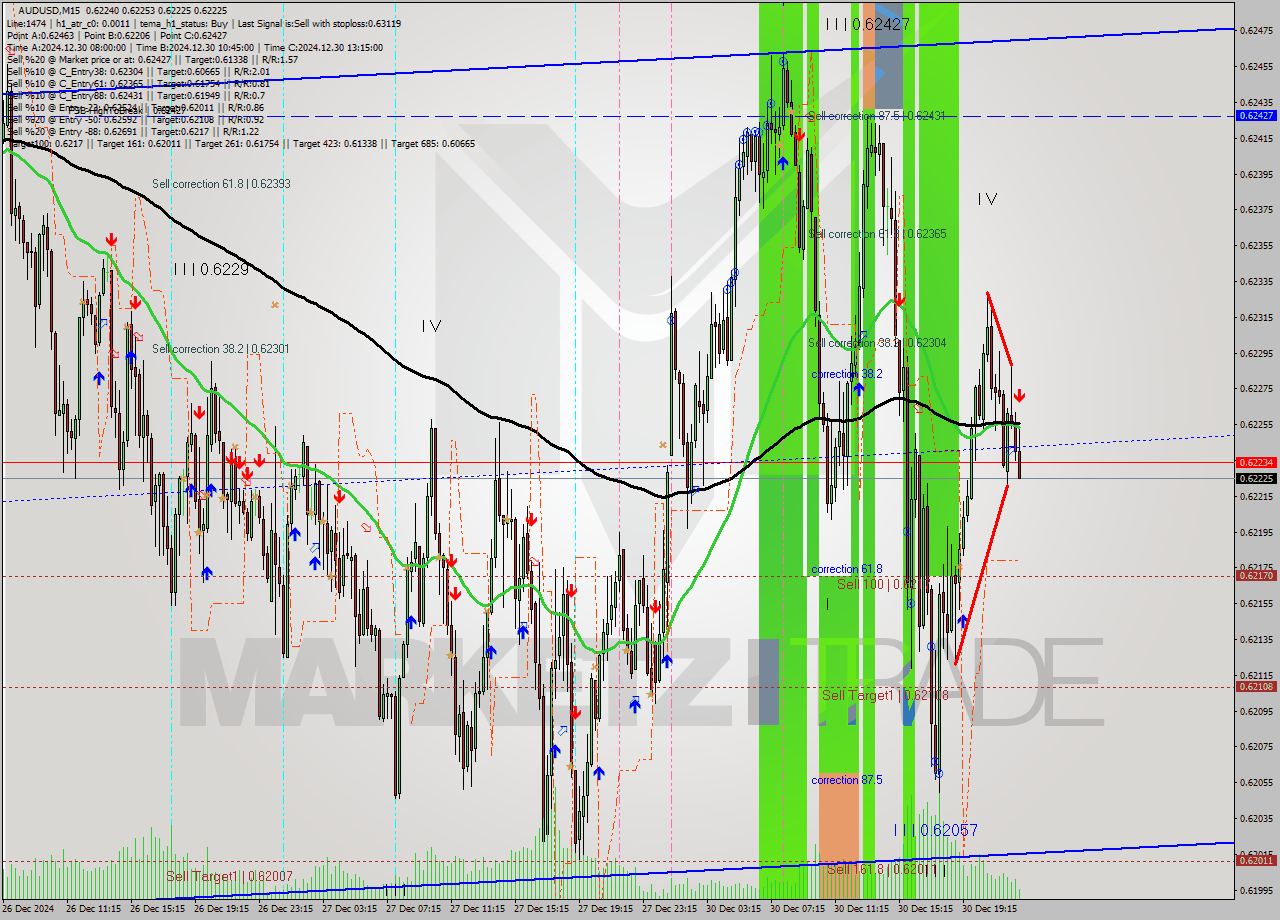Select the 'I I I 0.62427' wave label
1280x920 pixels.
pyautogui.click(x=867, y=24)
